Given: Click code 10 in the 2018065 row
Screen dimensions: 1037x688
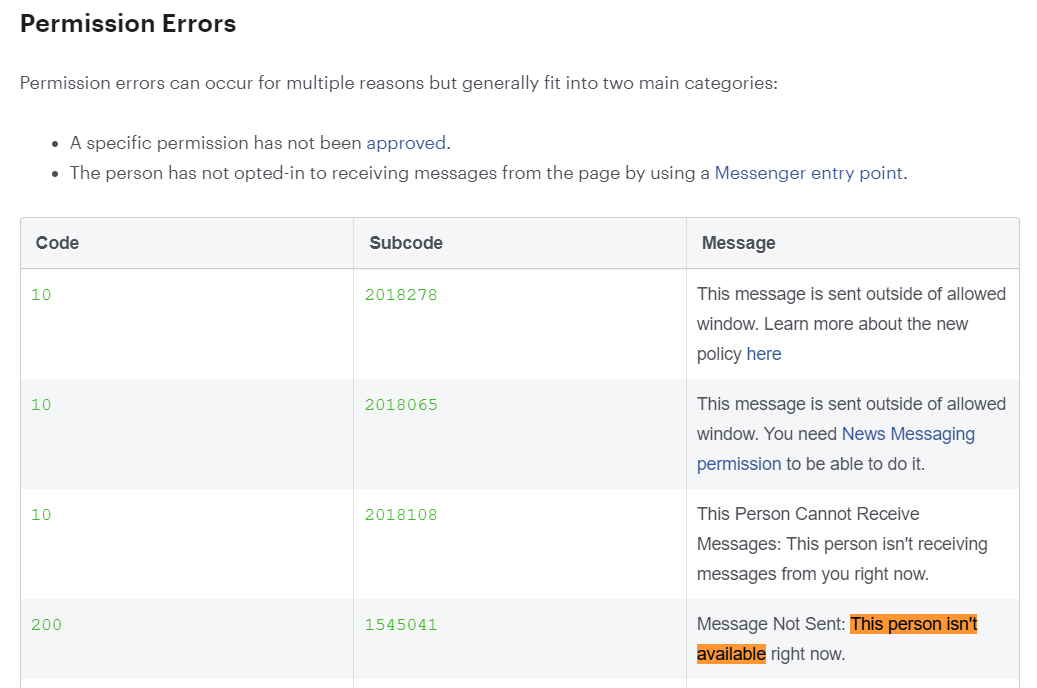Looking at the screenshot, I should coord(41,405).
